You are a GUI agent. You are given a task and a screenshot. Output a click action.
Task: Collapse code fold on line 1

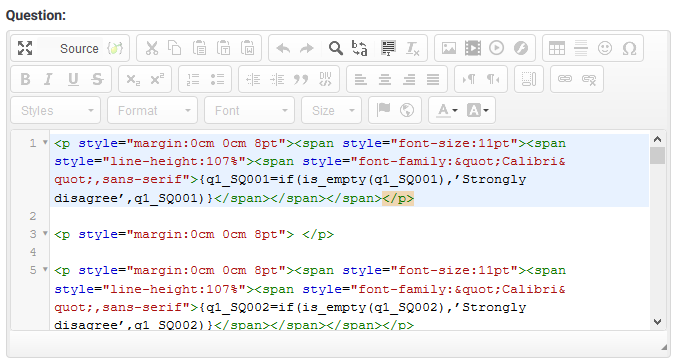tap(45, 142)
